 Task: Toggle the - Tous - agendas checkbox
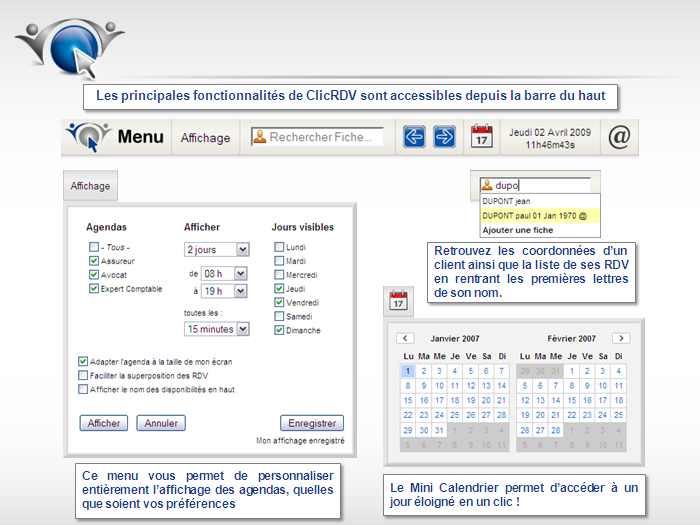[94, 247]
